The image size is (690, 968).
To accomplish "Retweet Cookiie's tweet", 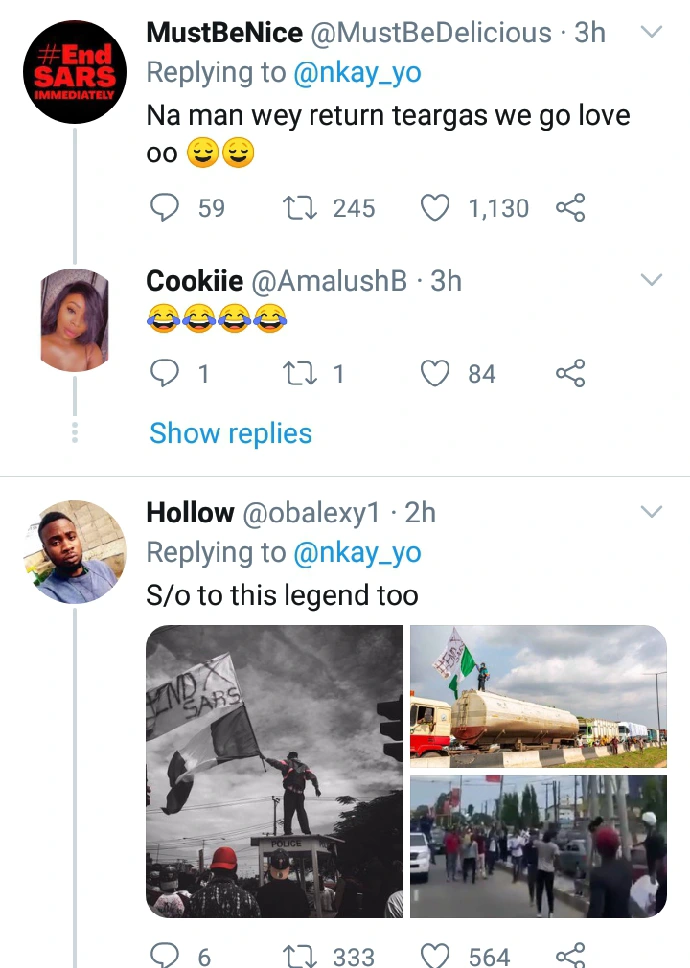I will 297,374.
